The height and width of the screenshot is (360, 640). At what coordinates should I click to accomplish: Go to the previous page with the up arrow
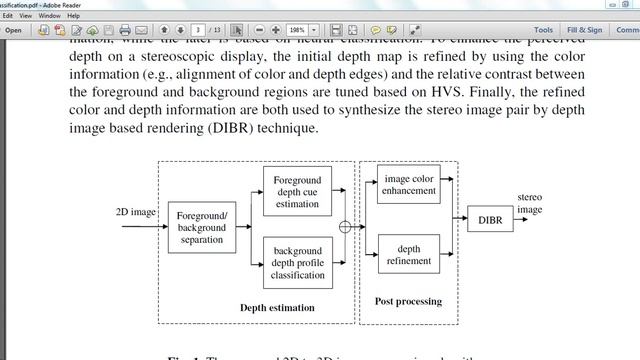tap(164, 30)
